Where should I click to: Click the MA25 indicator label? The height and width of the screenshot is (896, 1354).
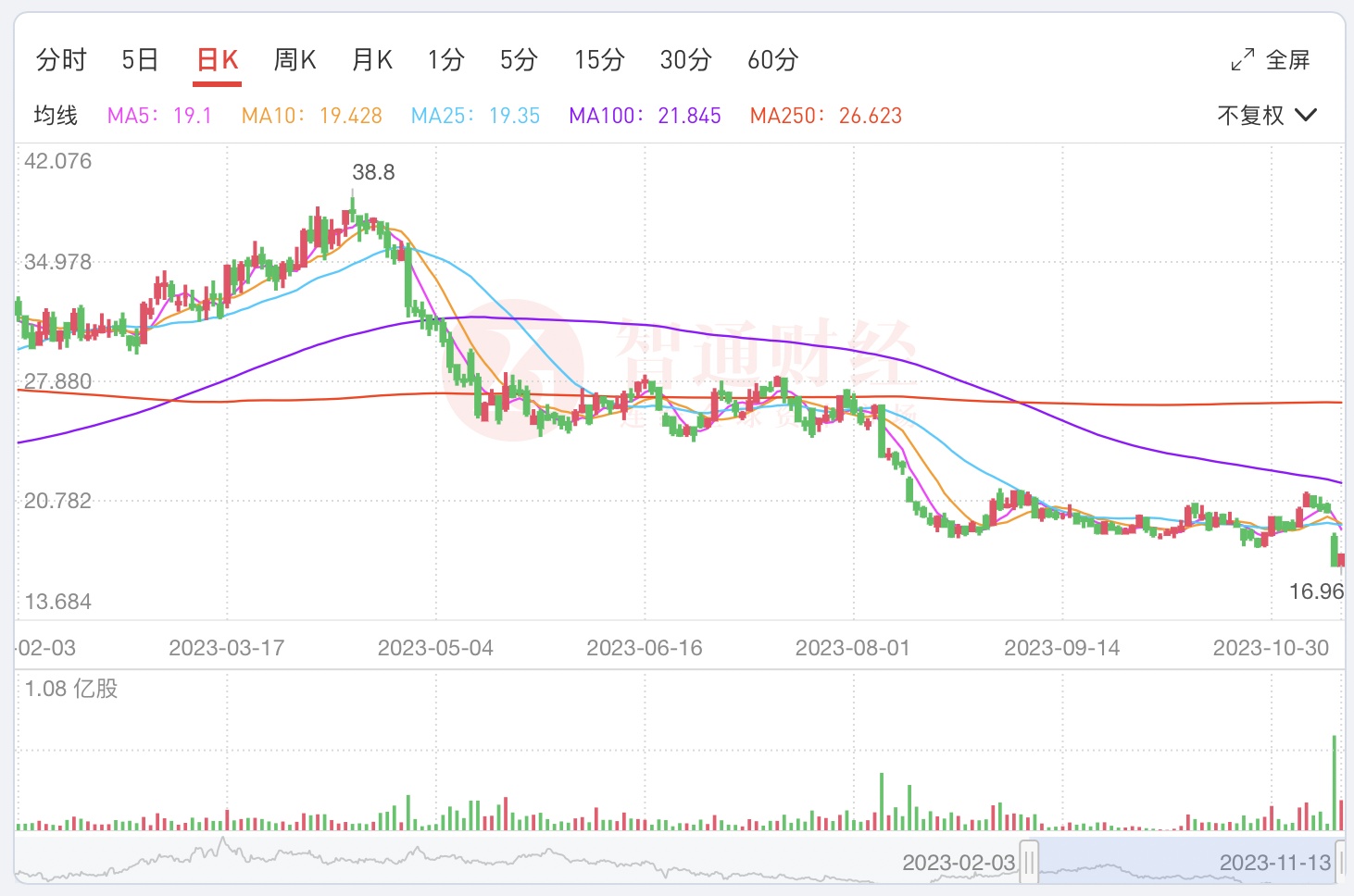pyautogui.click(x=475, y=116)
